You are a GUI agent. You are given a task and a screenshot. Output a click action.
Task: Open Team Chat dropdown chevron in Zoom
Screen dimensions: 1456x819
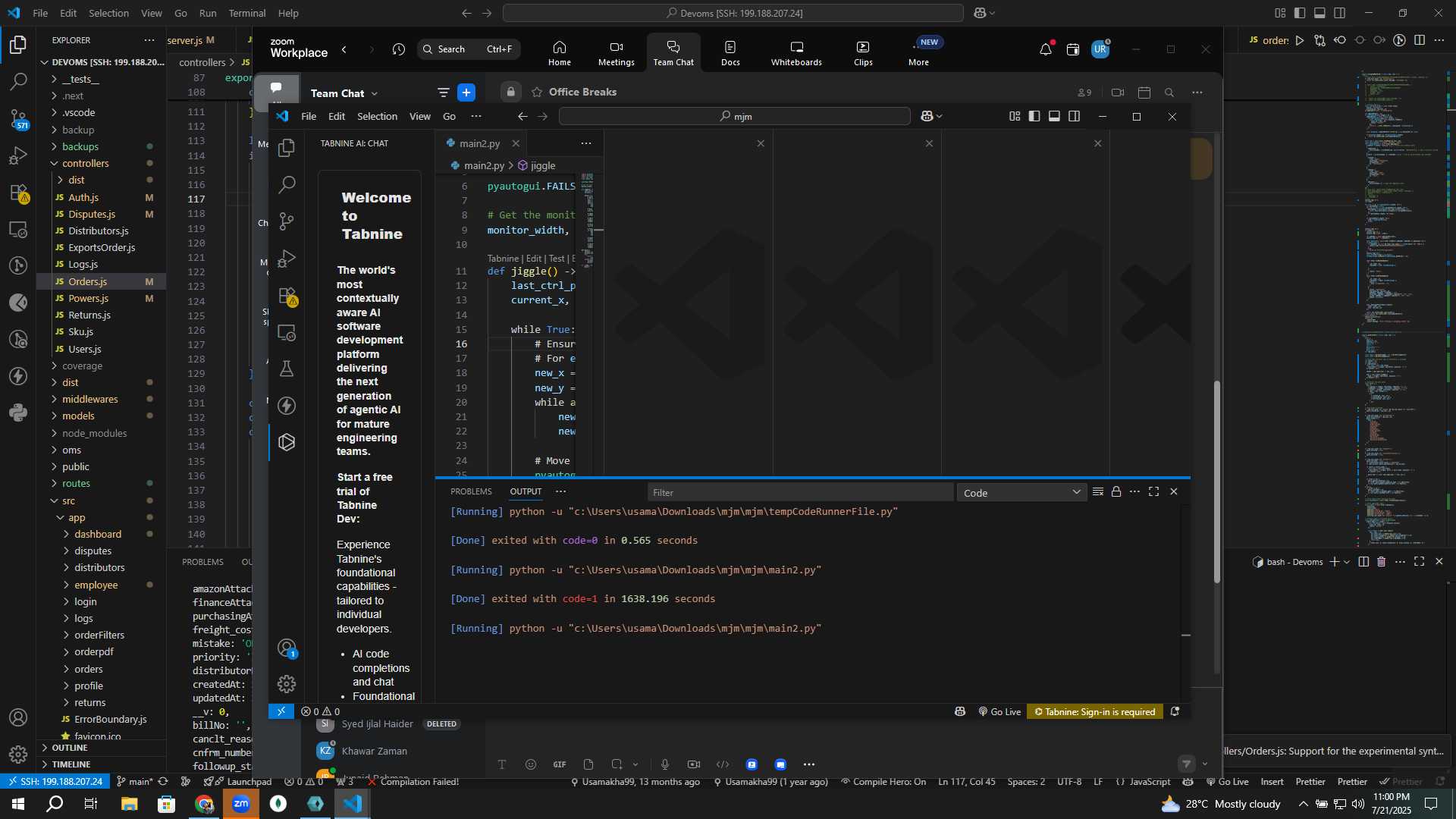tap(375, 93)
